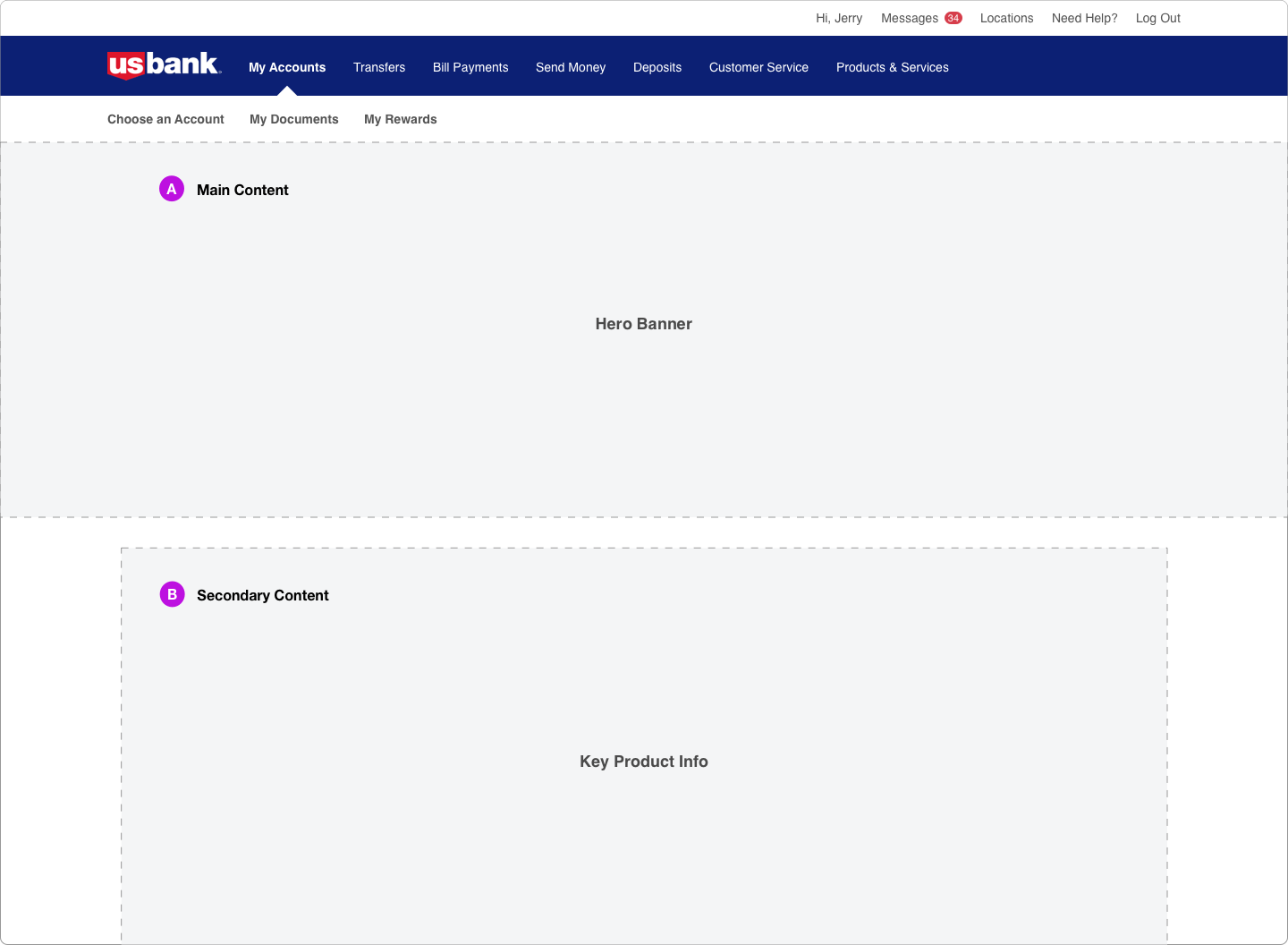
Task: Switch to My Documents tab
Action: pos(294,119)
